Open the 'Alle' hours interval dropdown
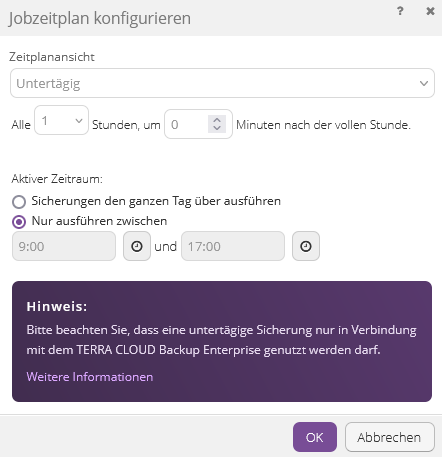 pyautogui.click(x=61, y=120)
